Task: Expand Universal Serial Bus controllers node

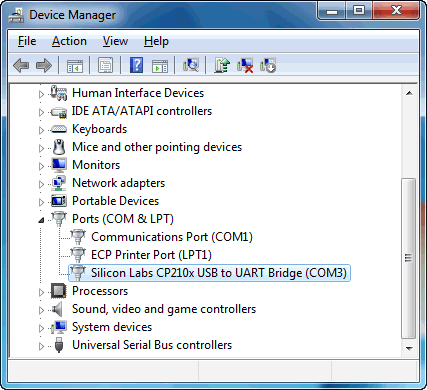Action: 41,346
